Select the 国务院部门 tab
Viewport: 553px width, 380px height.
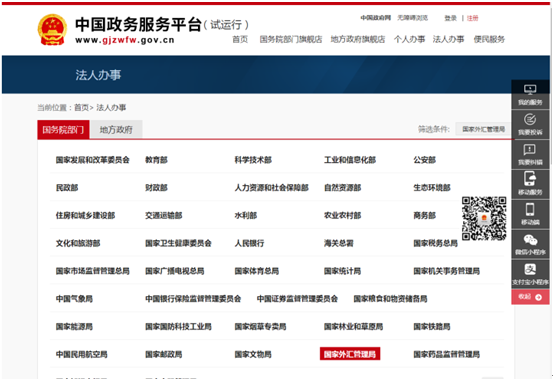click(x=63, y=130)
